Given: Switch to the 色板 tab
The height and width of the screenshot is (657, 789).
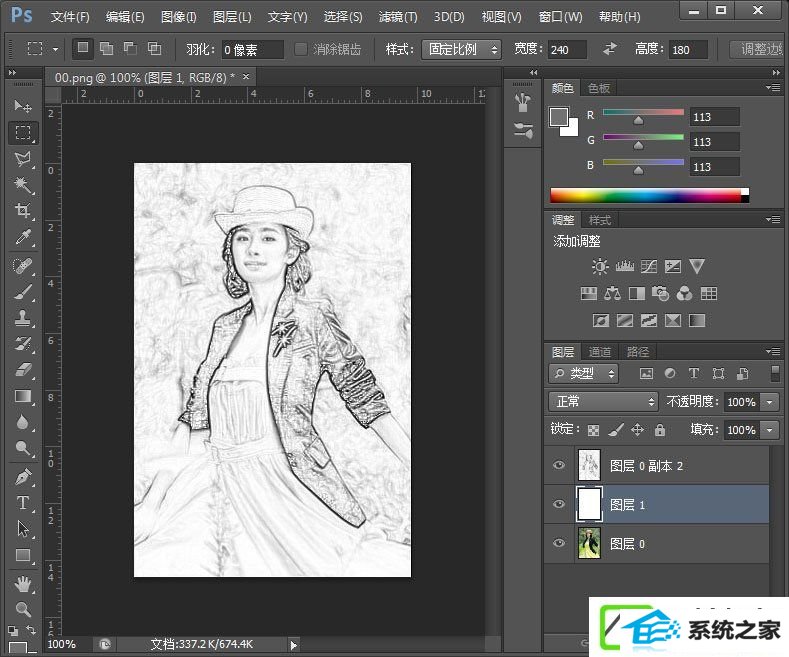Looking at the screenshot, I should [599, 88].
